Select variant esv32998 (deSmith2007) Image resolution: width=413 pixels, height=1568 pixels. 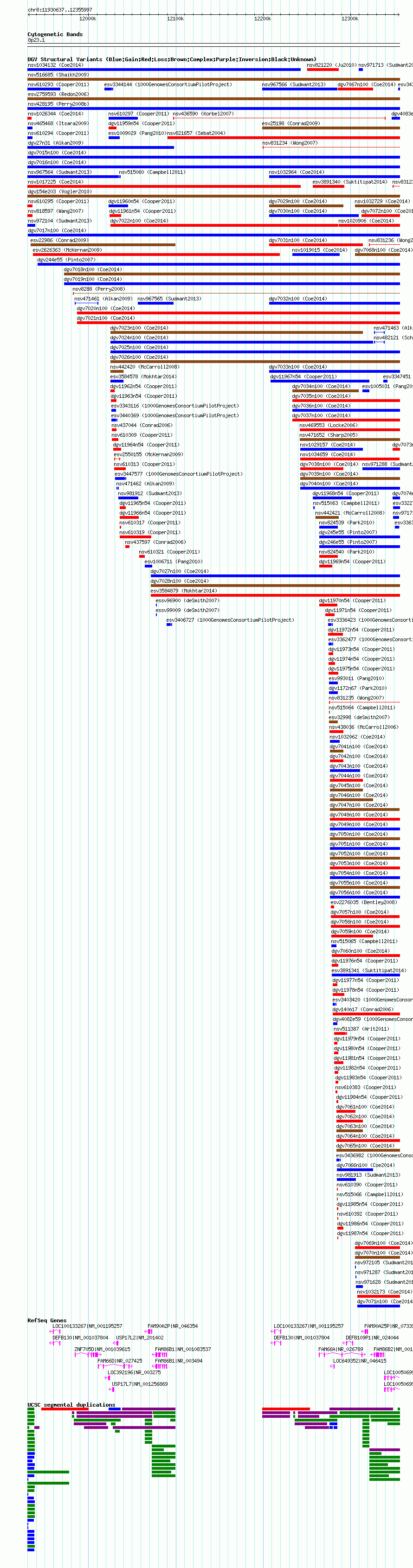click(359, 718)
